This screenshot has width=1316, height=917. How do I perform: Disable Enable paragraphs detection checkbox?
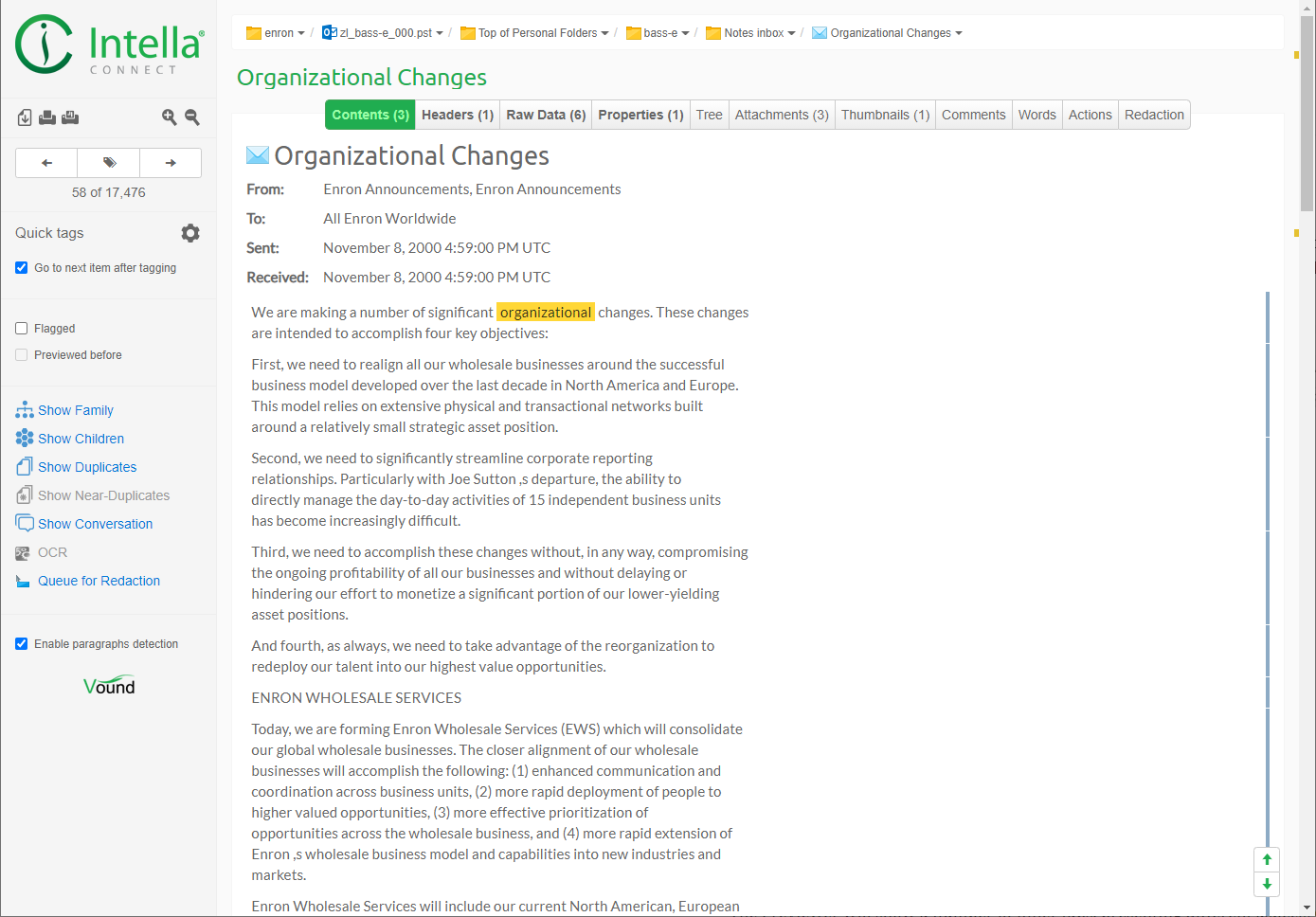[x=22, y=644]
